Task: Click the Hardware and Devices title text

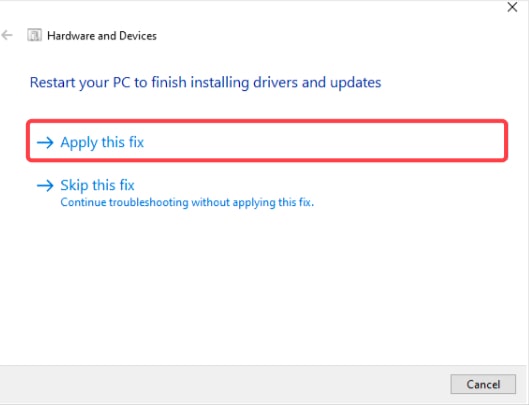Action: (102, 35)
